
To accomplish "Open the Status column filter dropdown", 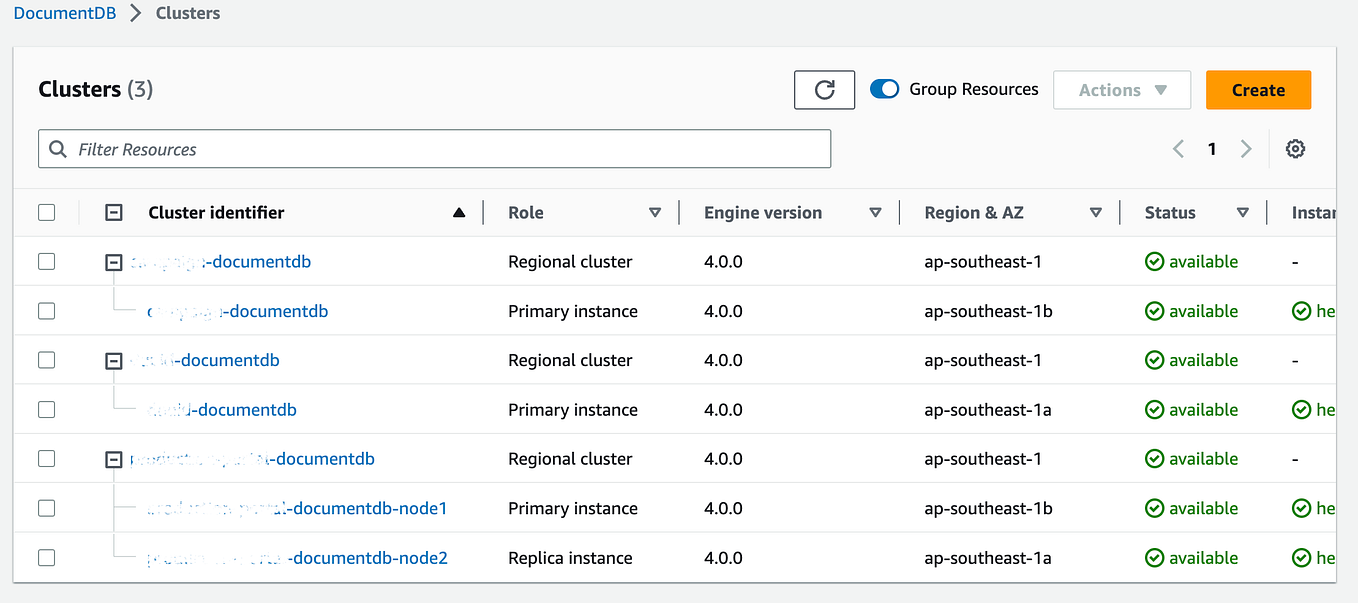I will coord(1243,212).
